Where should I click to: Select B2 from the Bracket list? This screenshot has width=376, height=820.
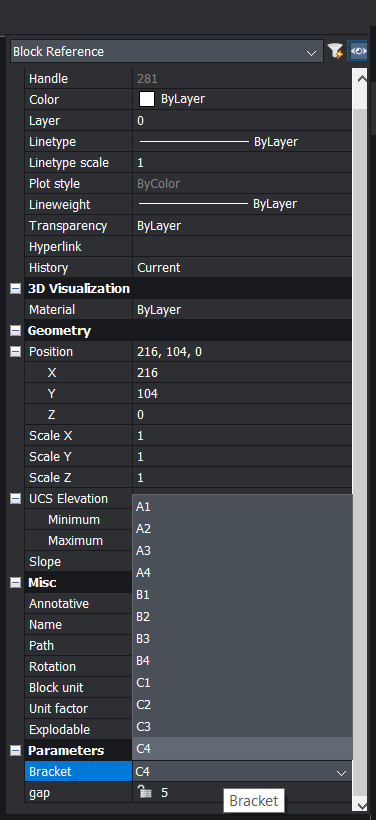(242, 617)
